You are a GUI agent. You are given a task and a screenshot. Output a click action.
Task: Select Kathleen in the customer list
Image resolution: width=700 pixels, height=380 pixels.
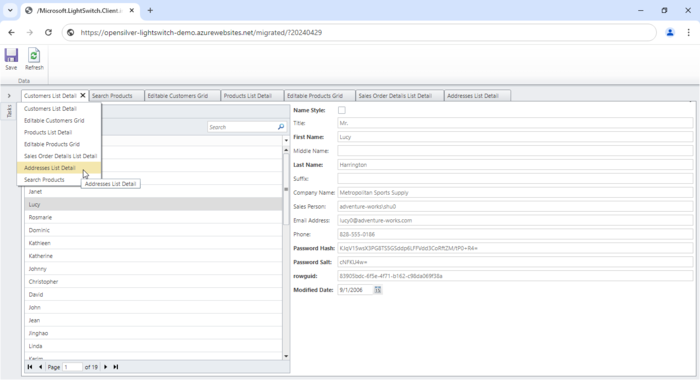pos(153,243)
